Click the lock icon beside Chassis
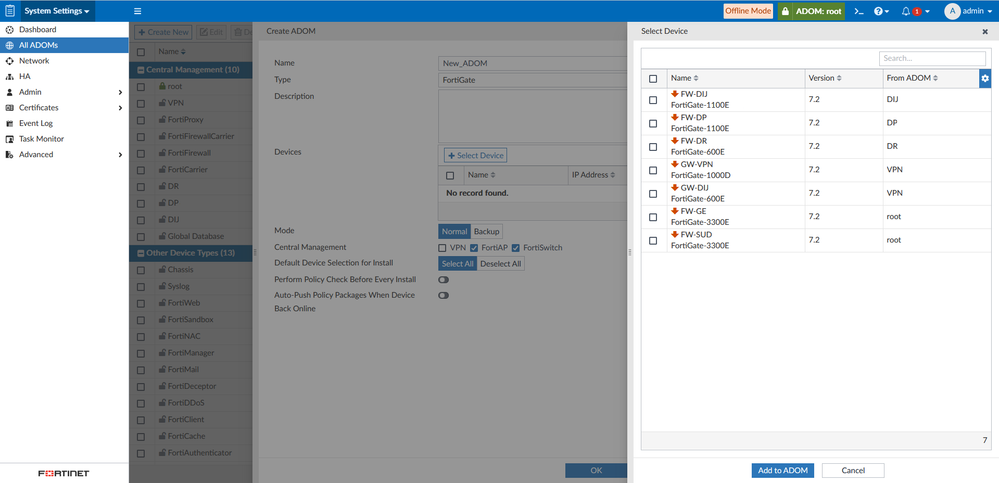 click(x=162, y=270)
